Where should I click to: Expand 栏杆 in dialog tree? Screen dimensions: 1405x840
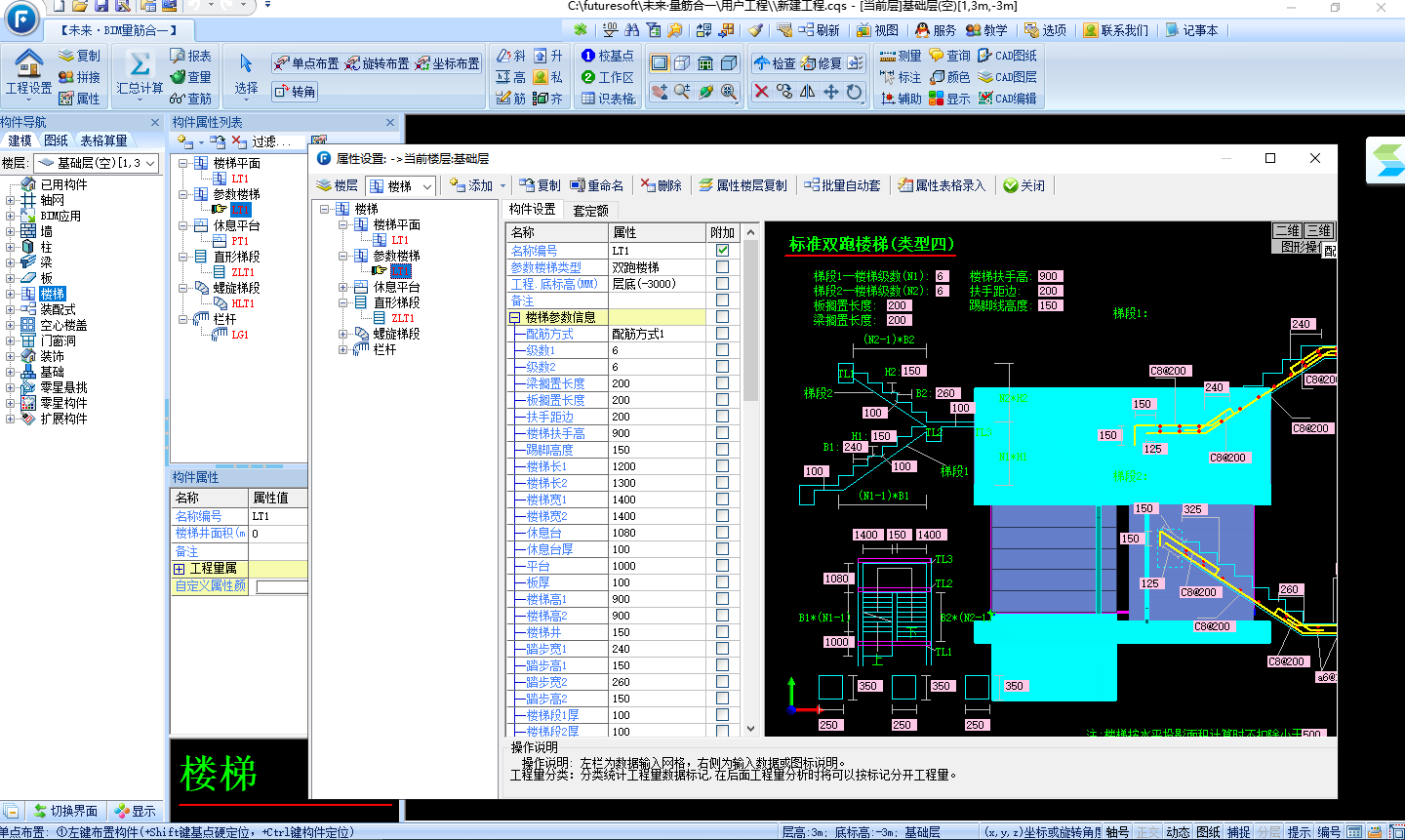pyautogui.click(x=342, y=349)
